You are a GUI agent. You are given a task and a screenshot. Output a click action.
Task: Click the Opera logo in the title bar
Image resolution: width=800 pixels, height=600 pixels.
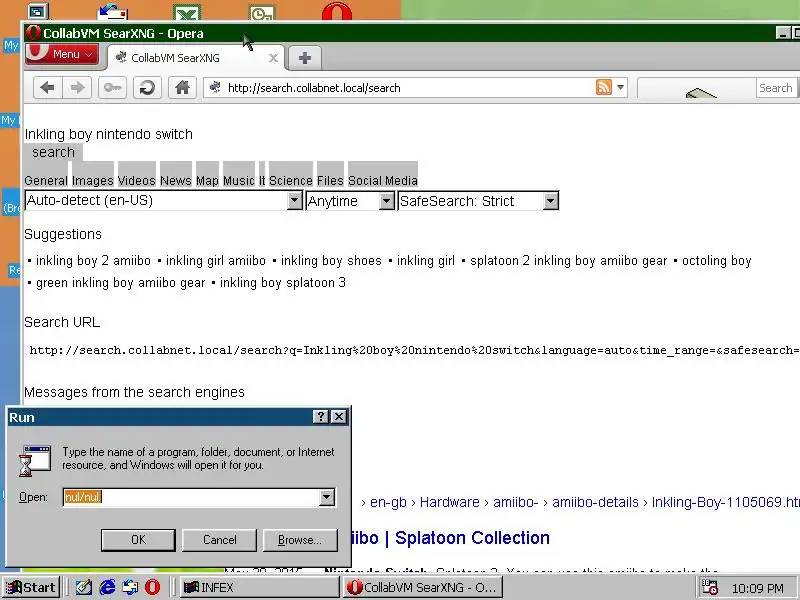tap(34, 33)
